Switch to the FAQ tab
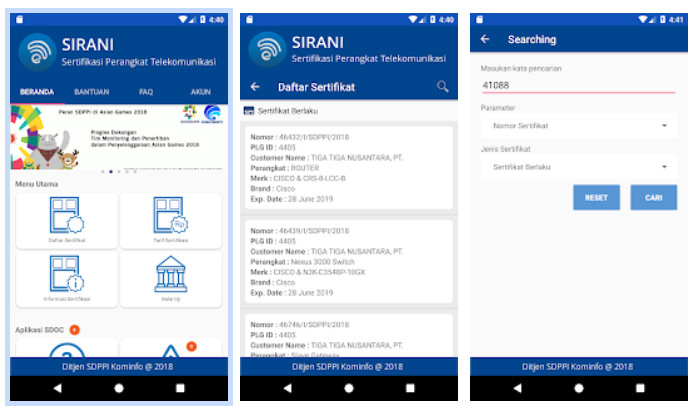700x408 pixels. pos(147,91)
